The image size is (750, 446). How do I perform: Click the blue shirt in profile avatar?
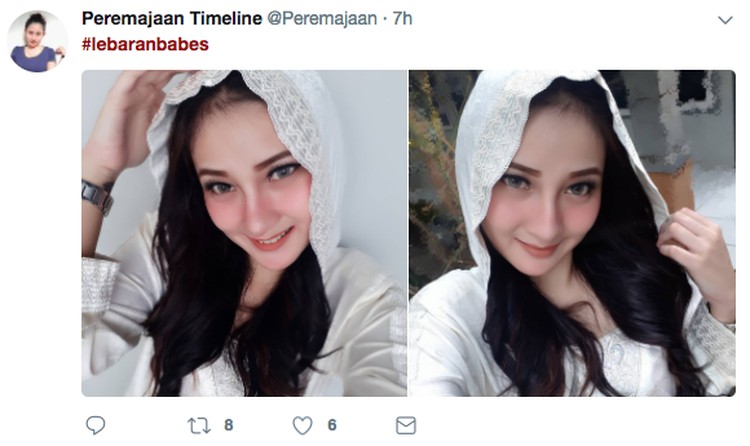tap(33, 59)
